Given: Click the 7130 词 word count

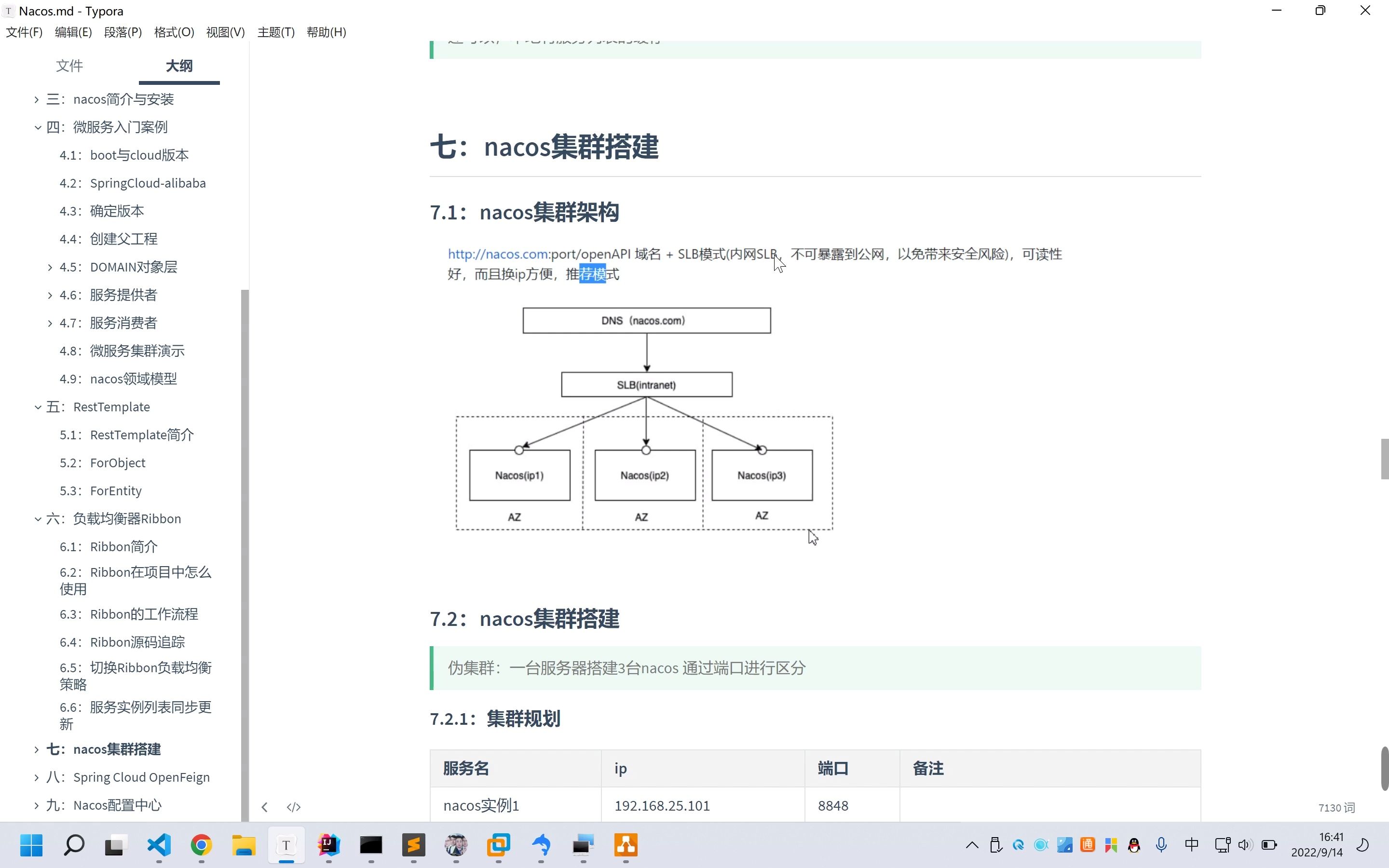Looking at the screenshot, I should [x=1336, y=808].
